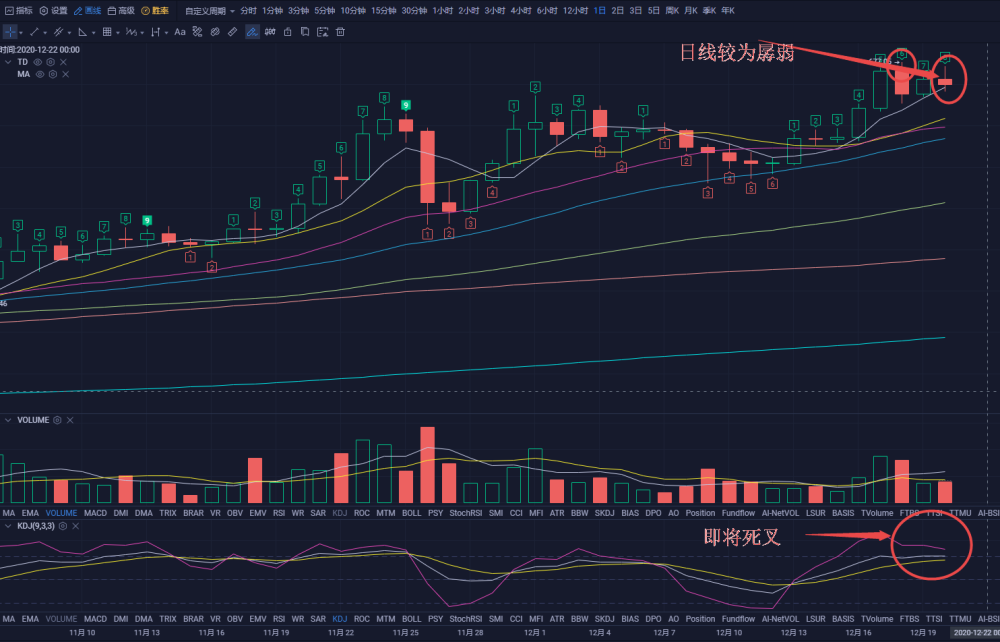Open the 自定义周期 custom period dropdown

click(x=210, y=11)
